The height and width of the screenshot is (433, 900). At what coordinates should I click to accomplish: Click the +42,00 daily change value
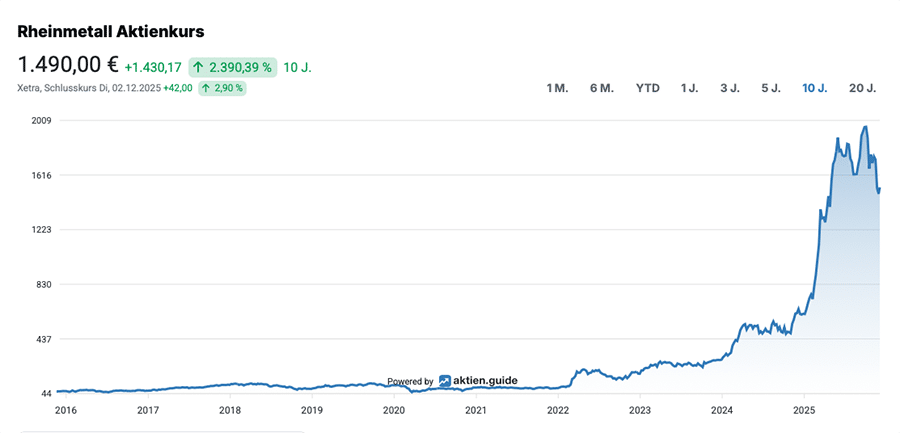178,88
